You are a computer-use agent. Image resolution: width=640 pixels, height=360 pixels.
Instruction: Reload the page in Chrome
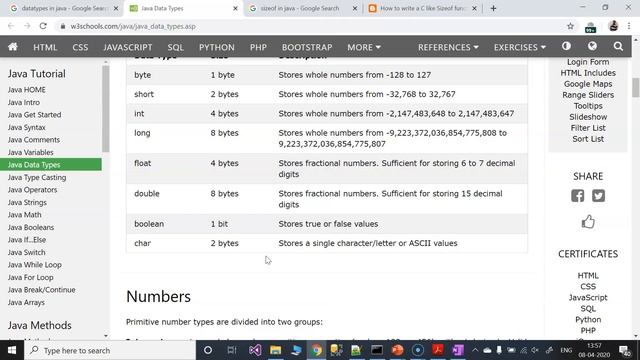pyautogui.click(x=43, y=26)
